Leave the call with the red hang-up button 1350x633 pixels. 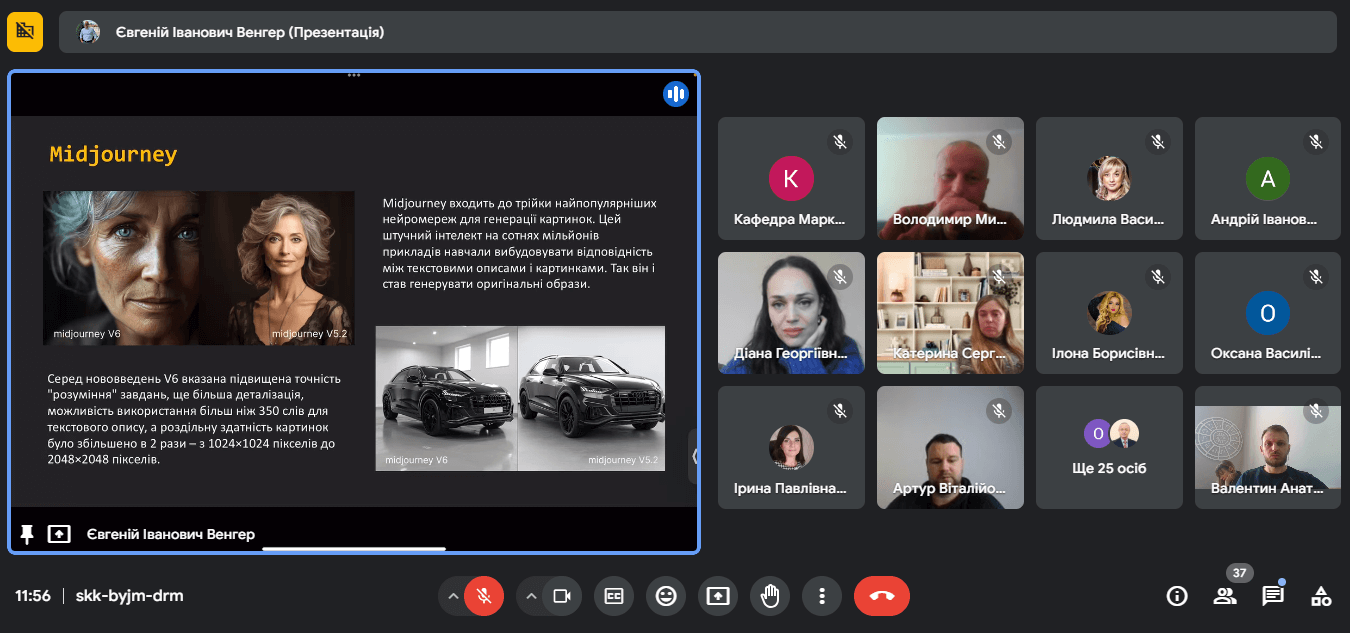882,596
